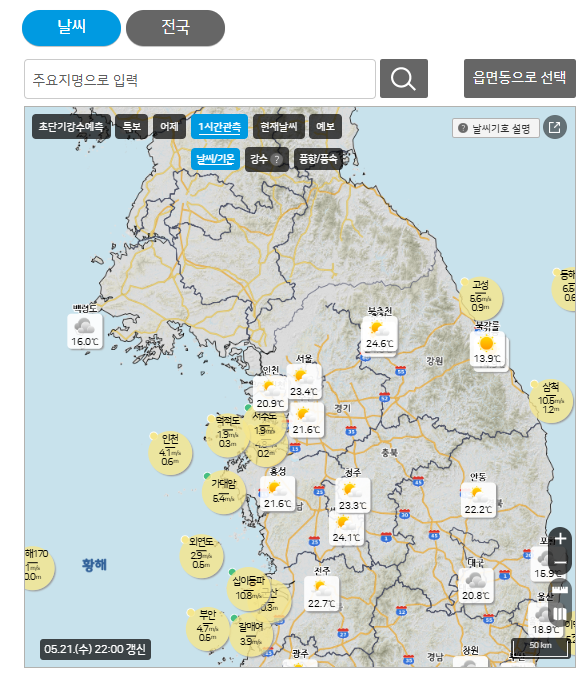Click the 대구 20.8℃ cloudy marker
The width and height of the screenshot is (584, 680).
[476, 586]
